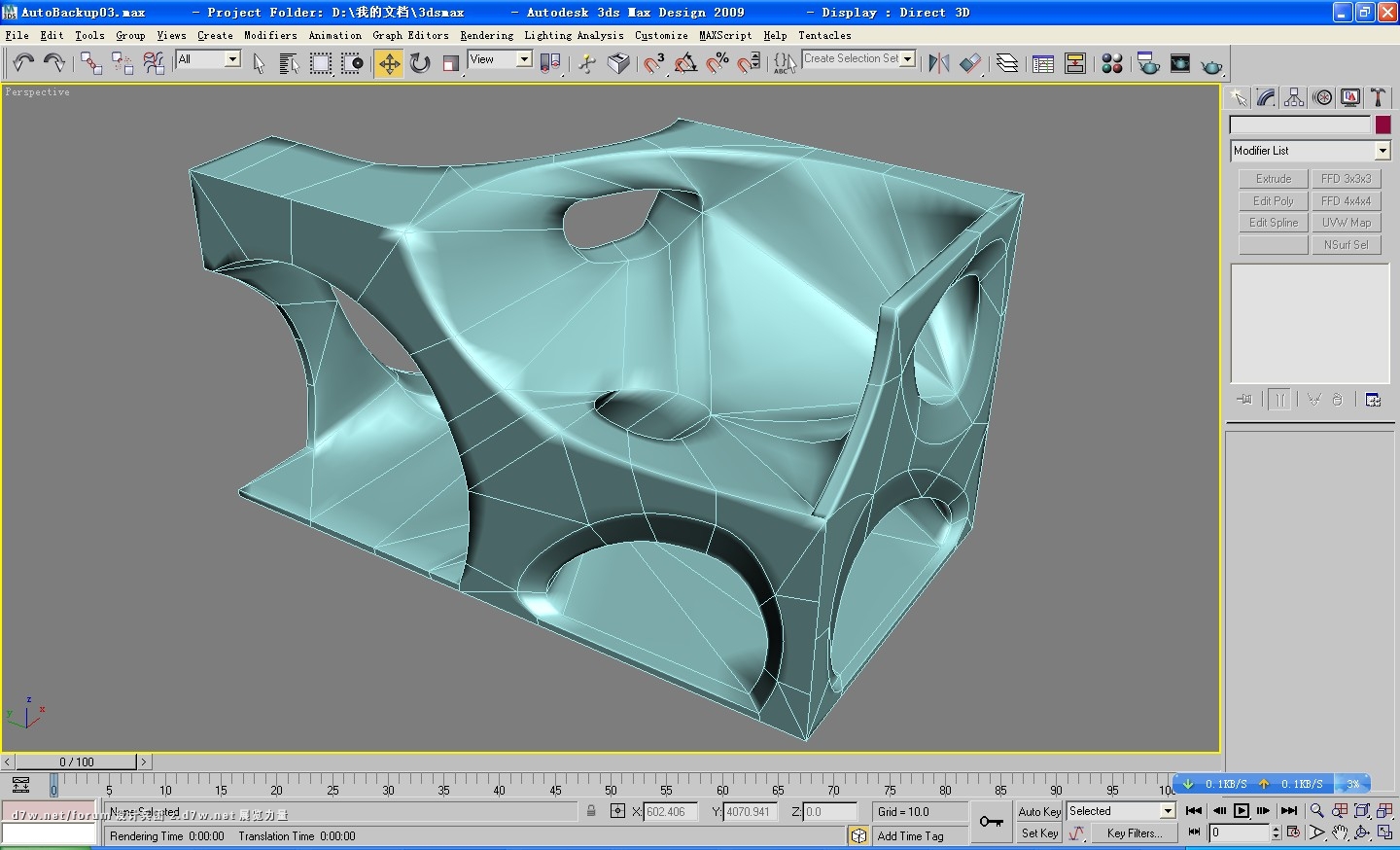Click the Play Animation button
The image size is (1400, 850).
(1242, 810)
